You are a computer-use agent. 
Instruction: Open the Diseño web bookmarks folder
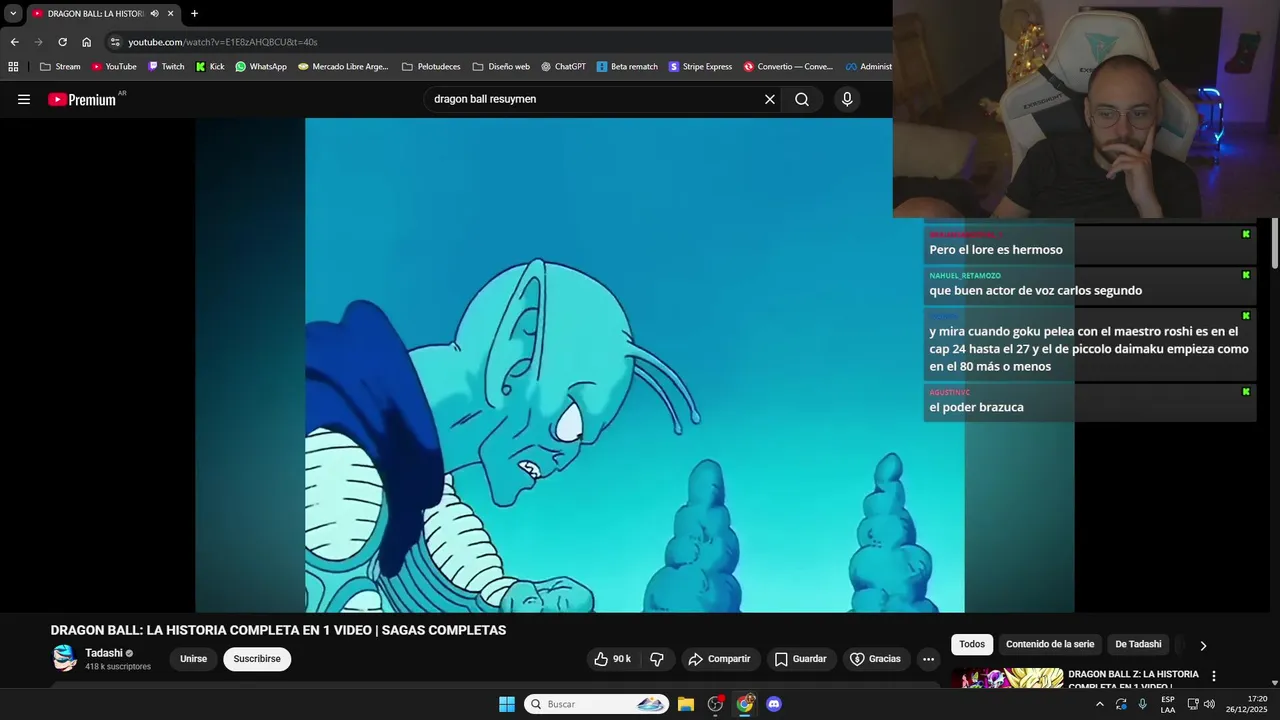tap(501, 67)
